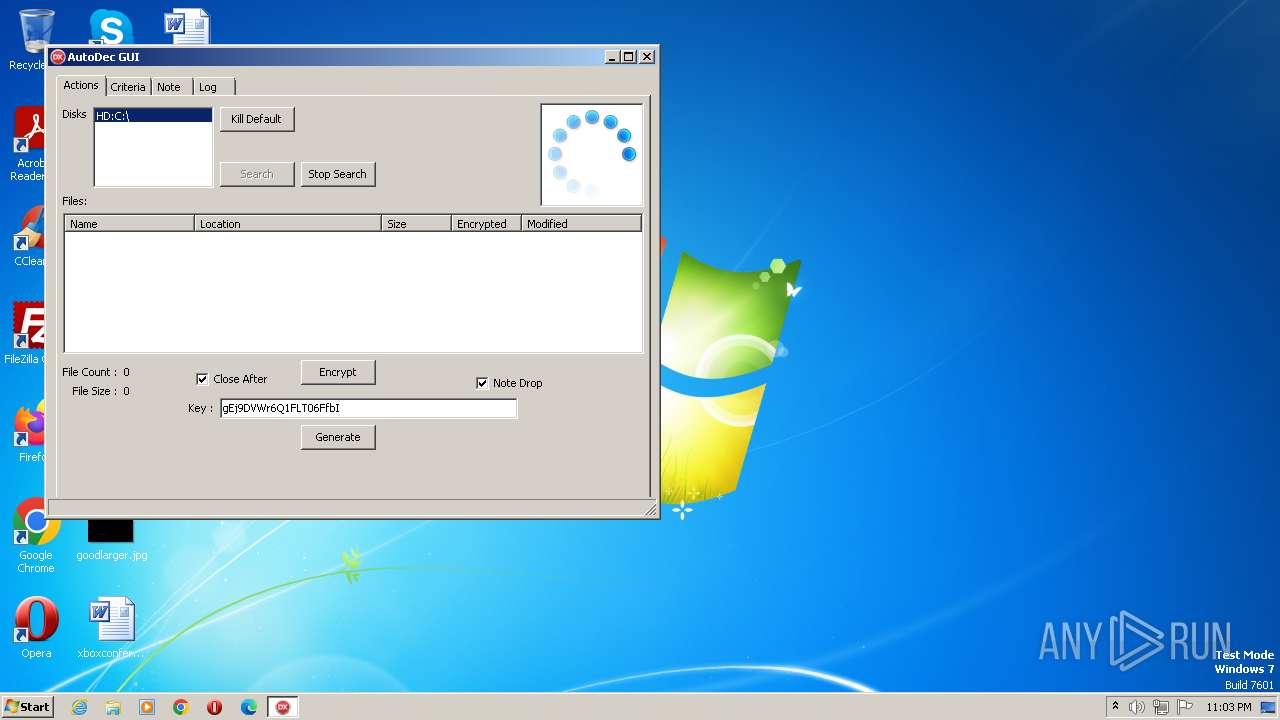
Task: Open the Google Chrome desktop shortcut
Action: coord(36,536)
